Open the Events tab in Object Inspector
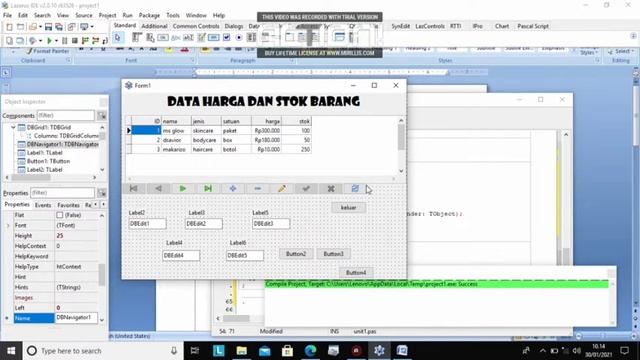Viewport: 640px width, 360px height. click(43, 205)
